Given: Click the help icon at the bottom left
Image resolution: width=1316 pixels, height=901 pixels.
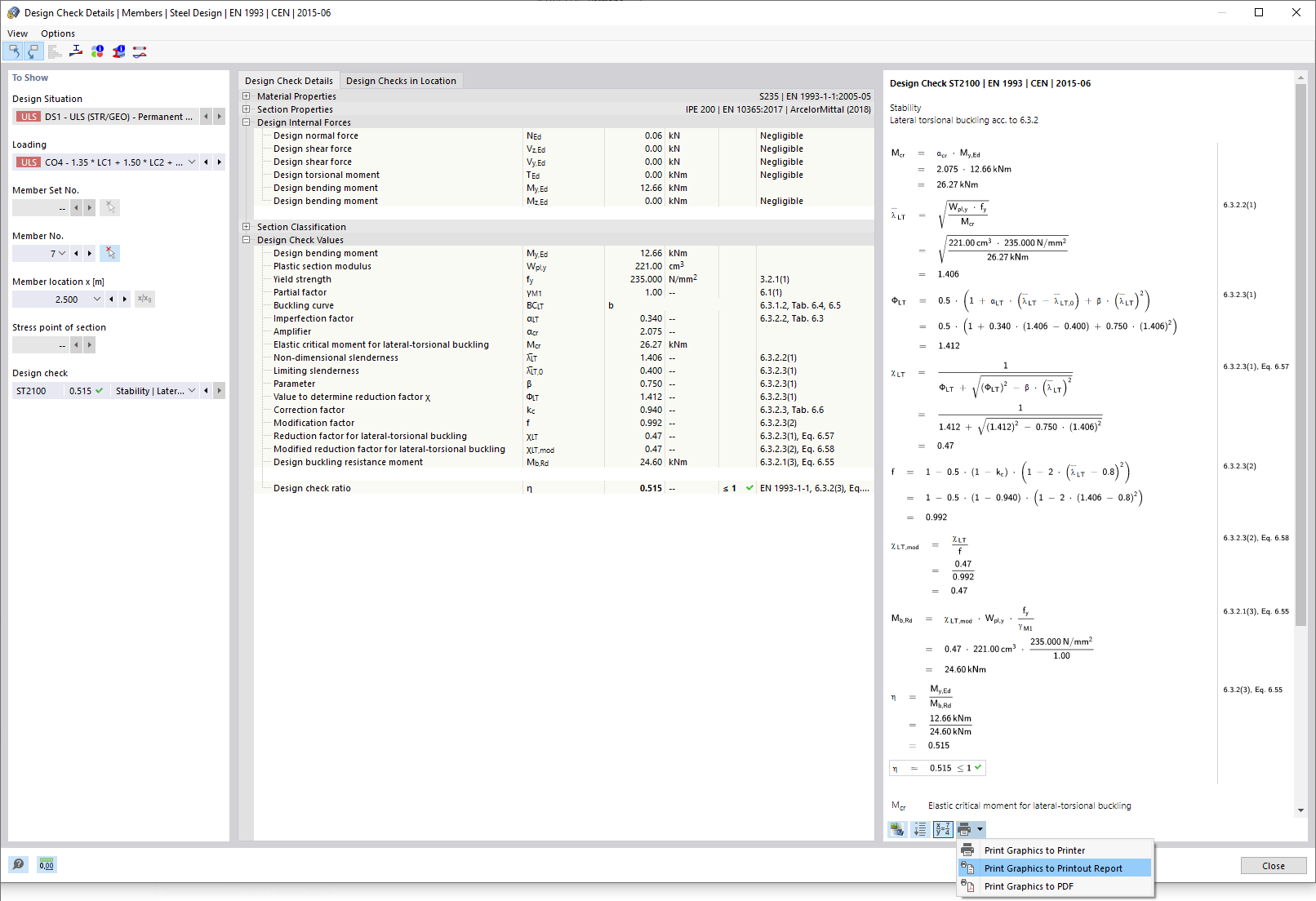Looking at the screenshot, I should click(18, 864).
